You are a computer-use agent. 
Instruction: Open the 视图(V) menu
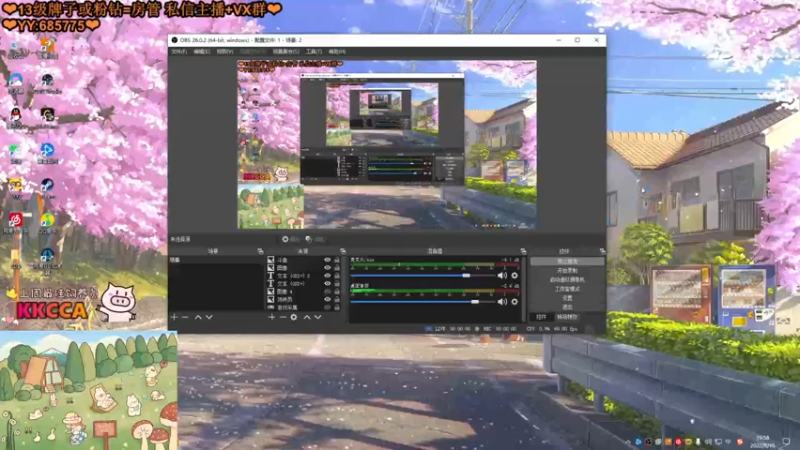coord(225,52)
